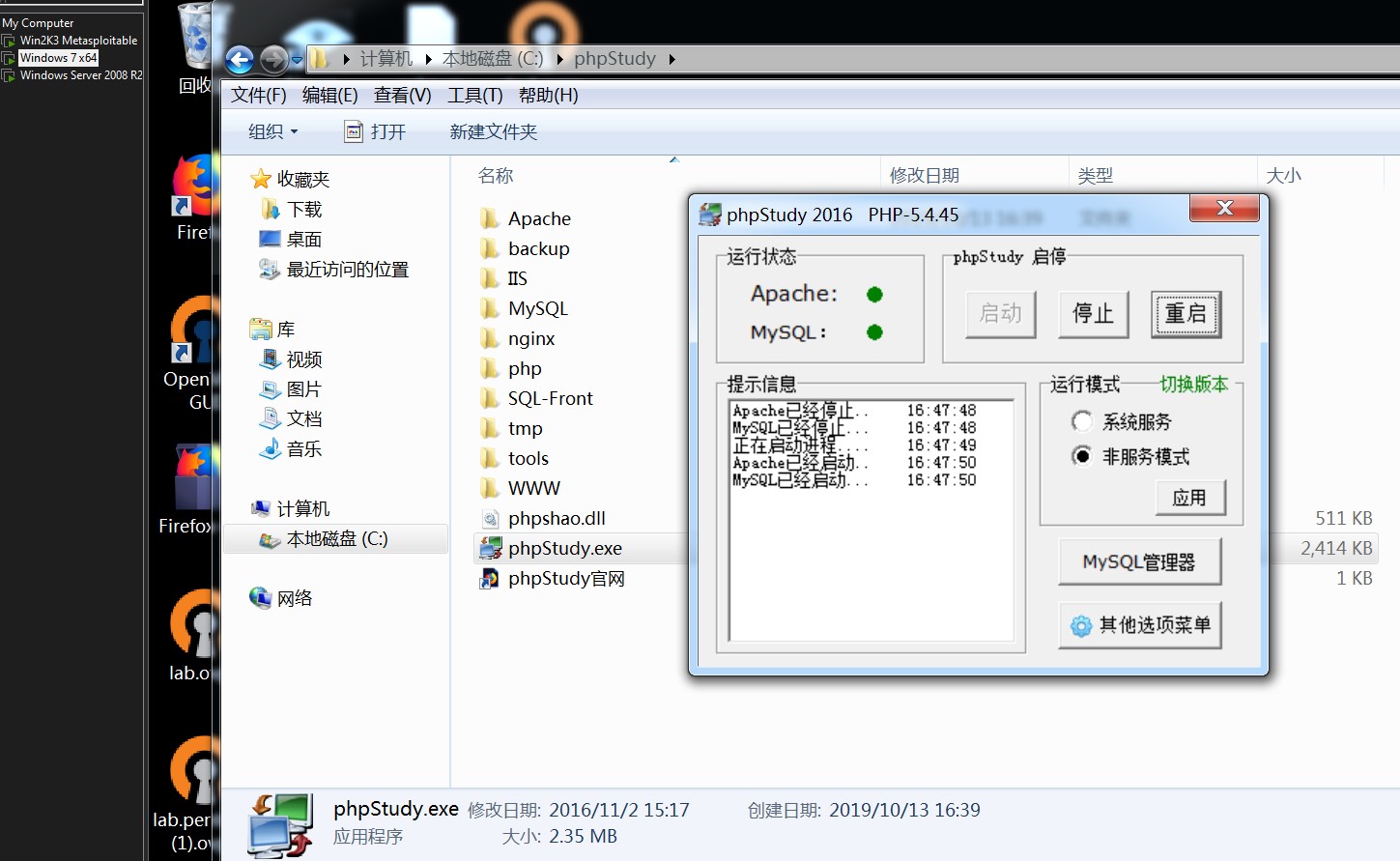Open 帮助(H) menu

pos(548,95)
